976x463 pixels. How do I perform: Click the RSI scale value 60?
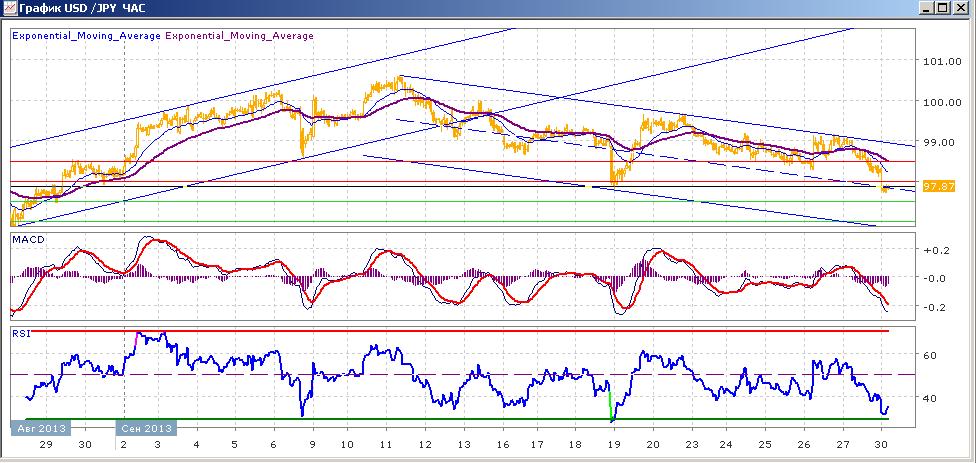[x=931, y=356]
